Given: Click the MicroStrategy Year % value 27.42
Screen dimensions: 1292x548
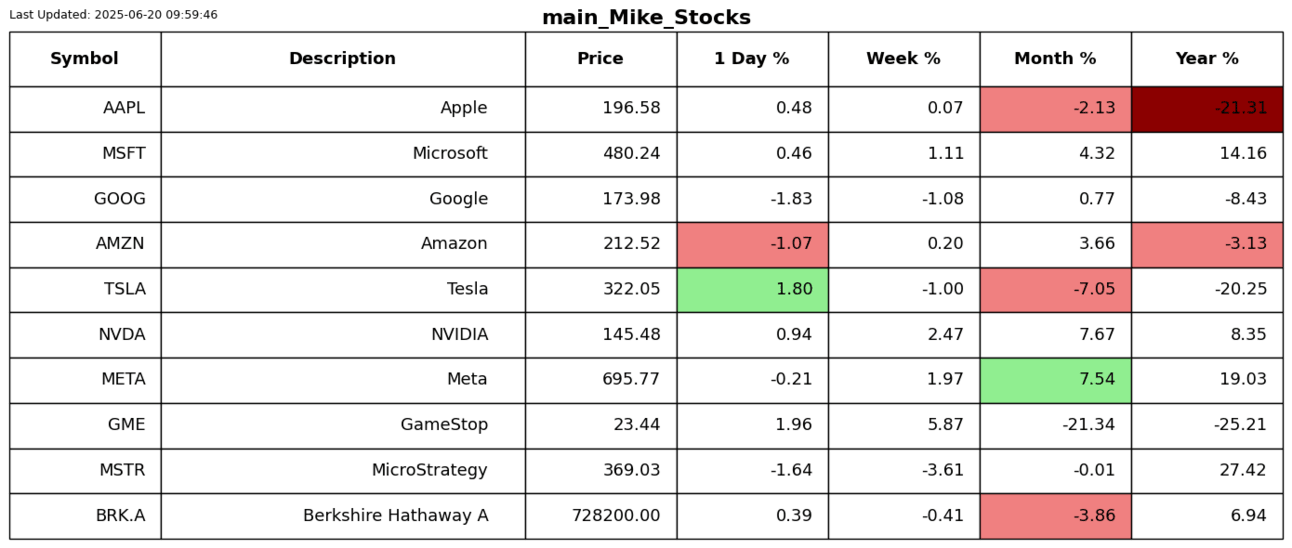Looking at the screenshot, I should click(x=1207, y=471).
